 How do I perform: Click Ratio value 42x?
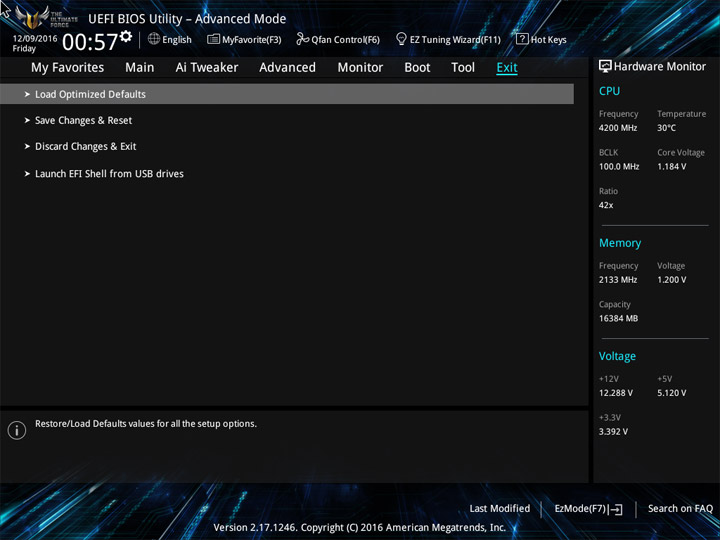[606, 205]
